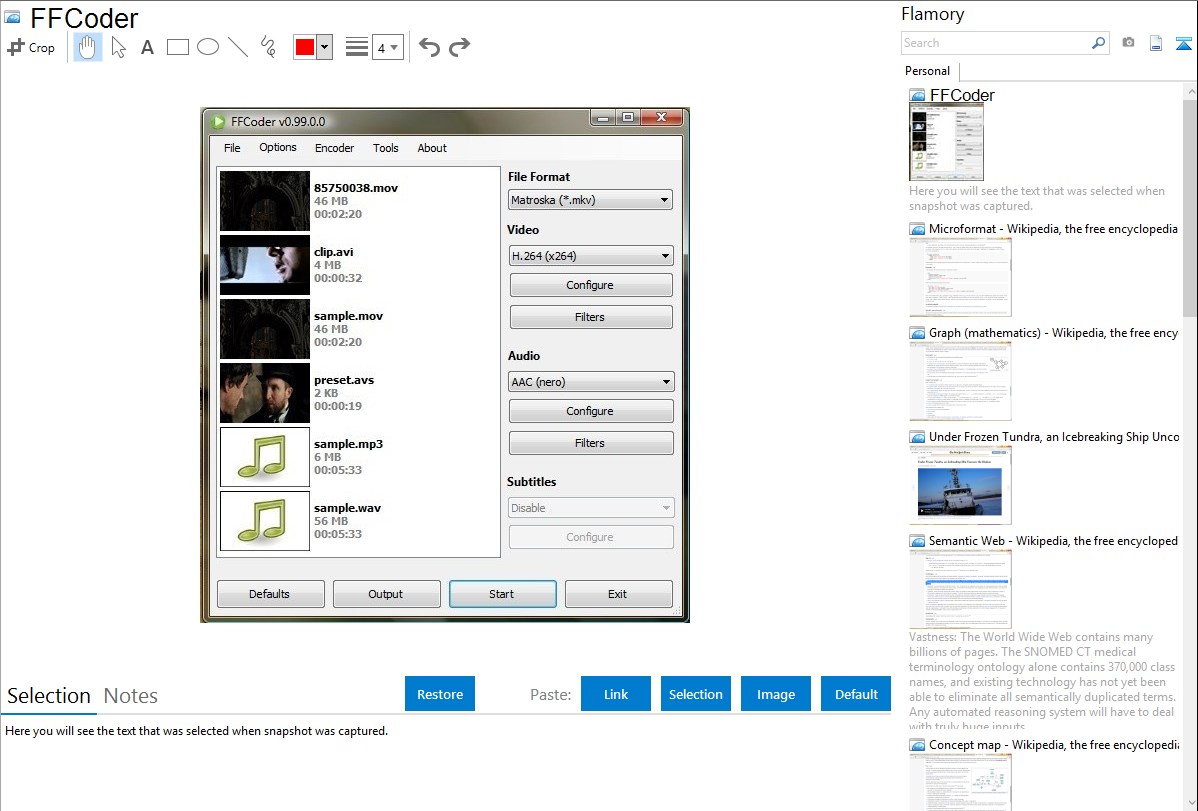This screenshot has width=1198, height=811.
Task: Click the Paste Image button
Action: [x=776, y=694]
